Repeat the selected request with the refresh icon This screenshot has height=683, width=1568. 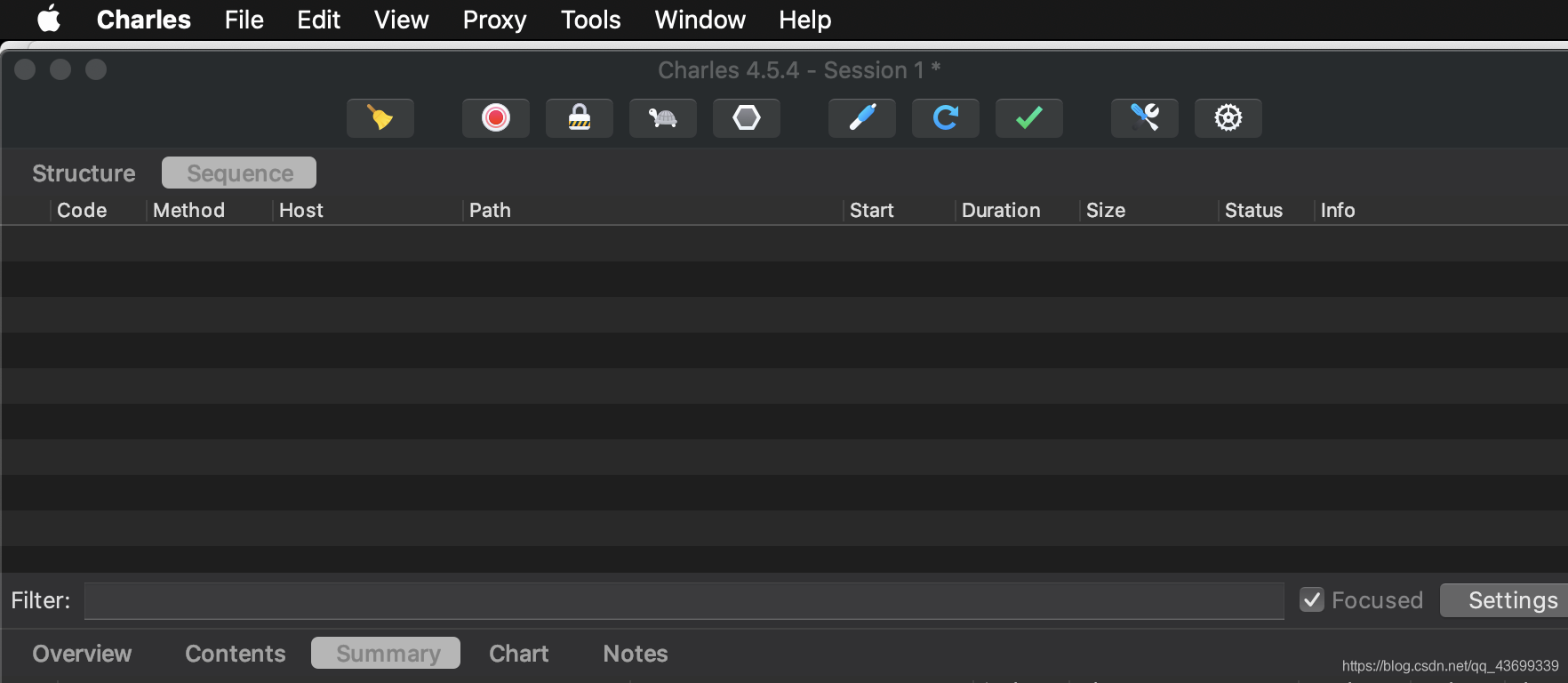946,117
